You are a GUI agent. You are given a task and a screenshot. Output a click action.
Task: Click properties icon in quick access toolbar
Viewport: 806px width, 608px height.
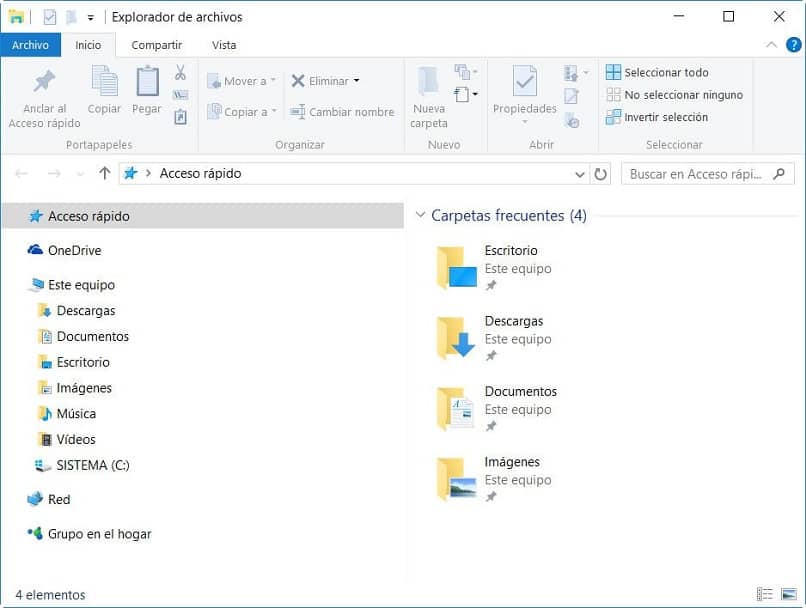[49, 17]
